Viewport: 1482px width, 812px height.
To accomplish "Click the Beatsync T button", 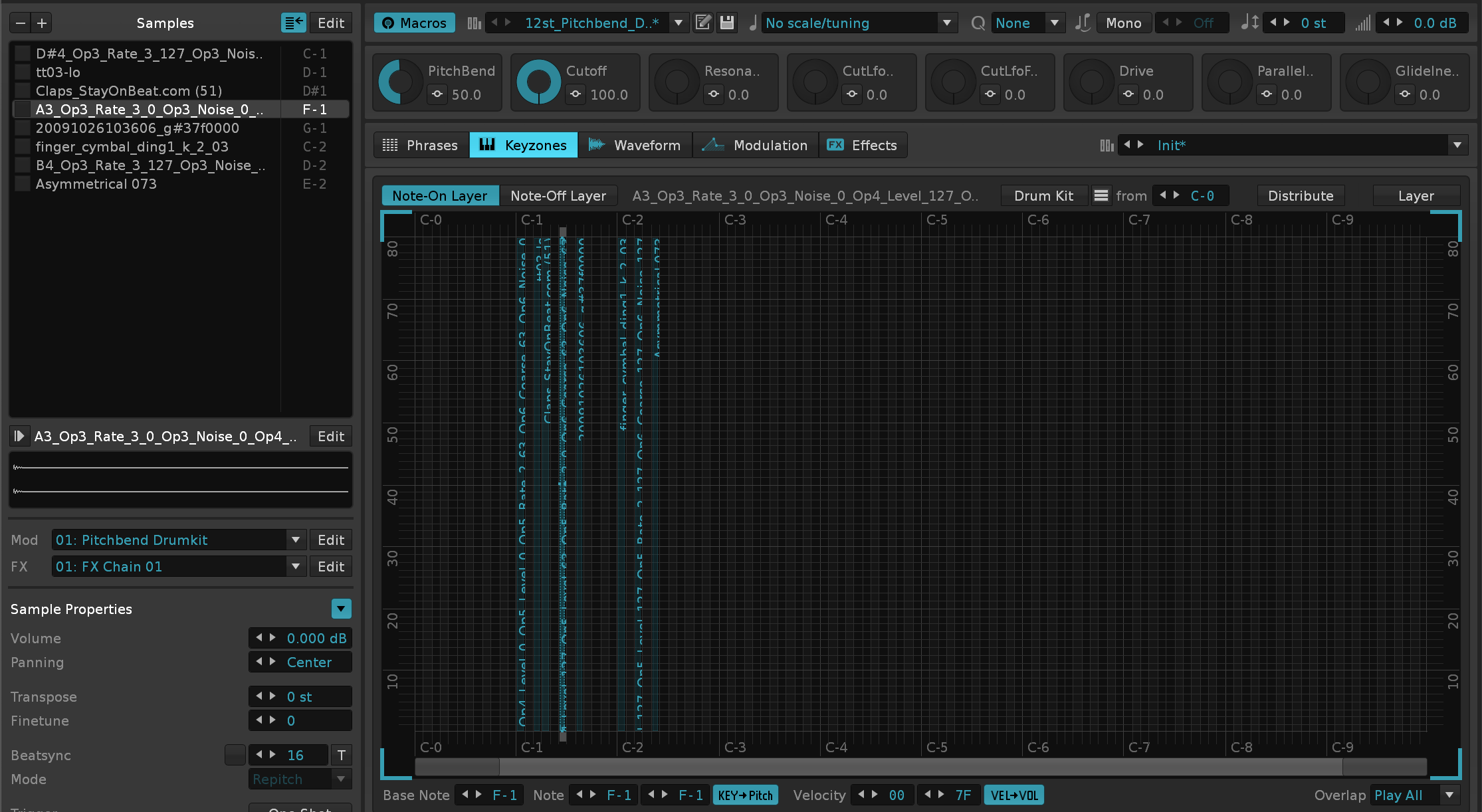I will (341, 755).
